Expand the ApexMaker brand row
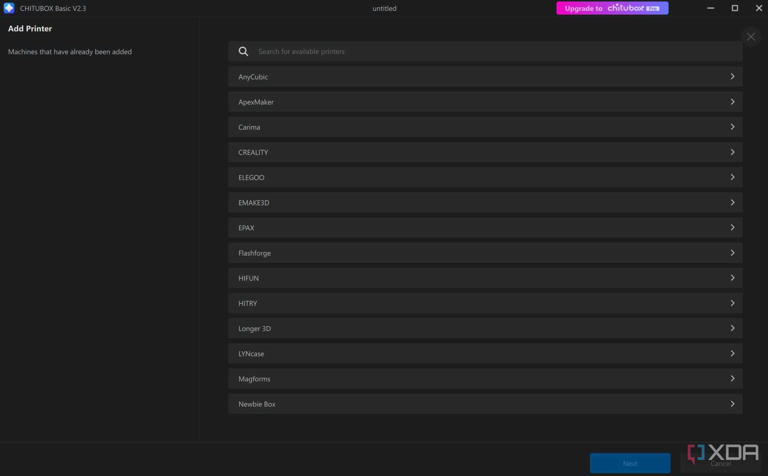 pos(485,102)
